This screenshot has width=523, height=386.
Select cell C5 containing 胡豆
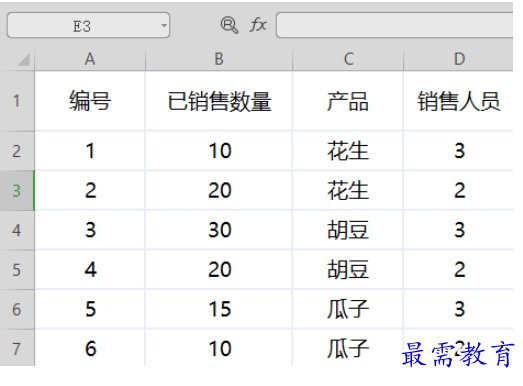pyautogui.click(x=348, y=270)
